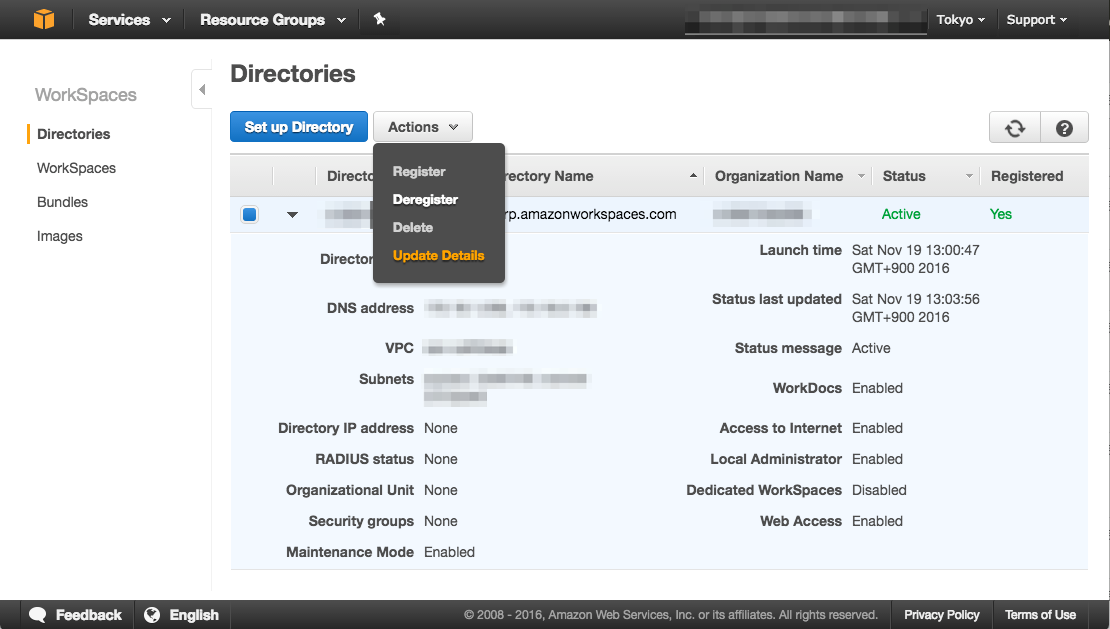Click the globe icon next to English
Screen dimensions: 1110x629
point(151,614)
